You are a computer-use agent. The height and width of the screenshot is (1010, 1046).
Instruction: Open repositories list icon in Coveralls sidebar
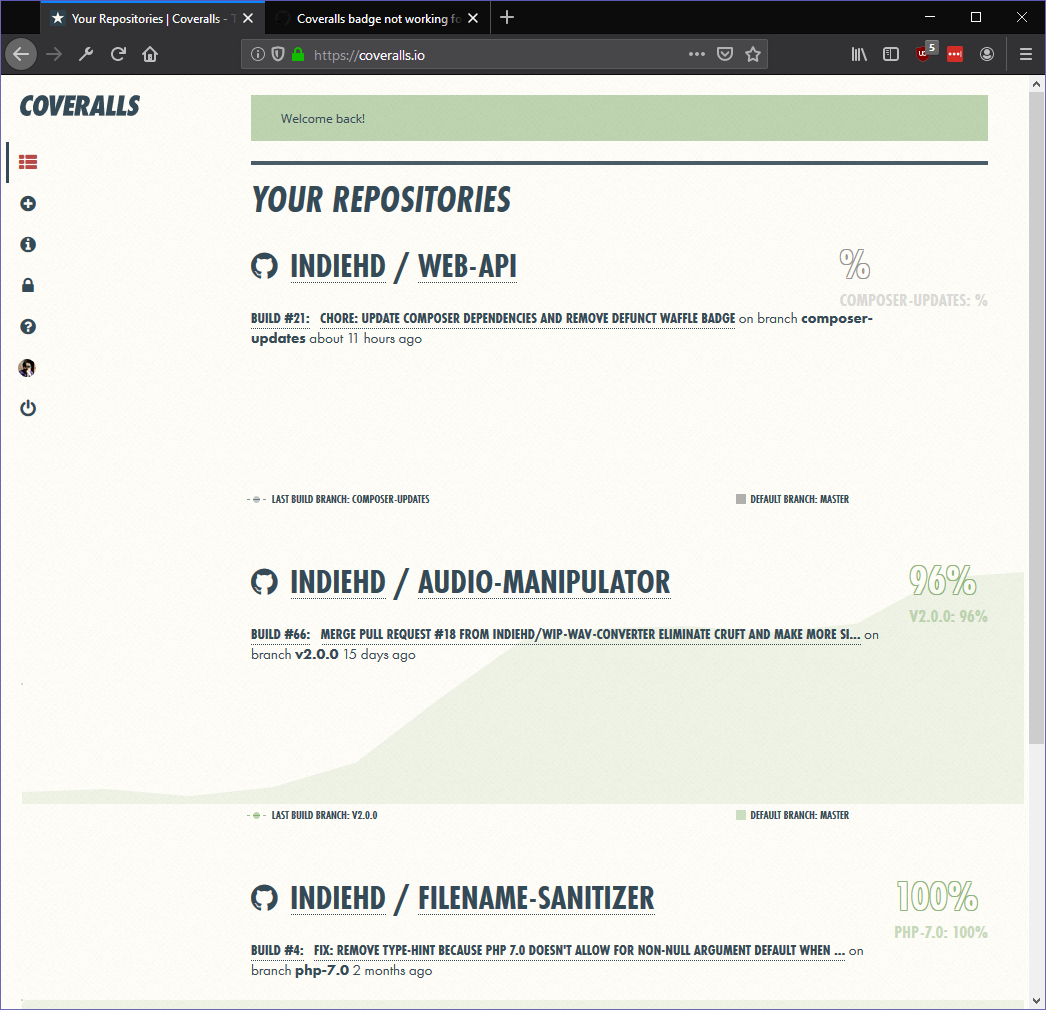tap(28, 162)
